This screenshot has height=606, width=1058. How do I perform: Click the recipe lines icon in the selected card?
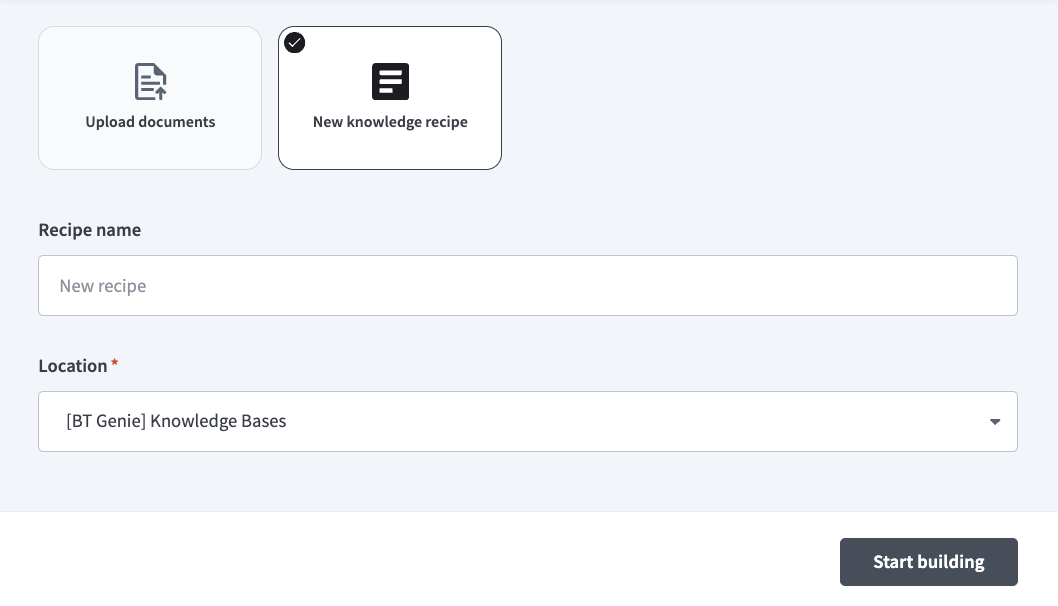[x=390, y=81]
